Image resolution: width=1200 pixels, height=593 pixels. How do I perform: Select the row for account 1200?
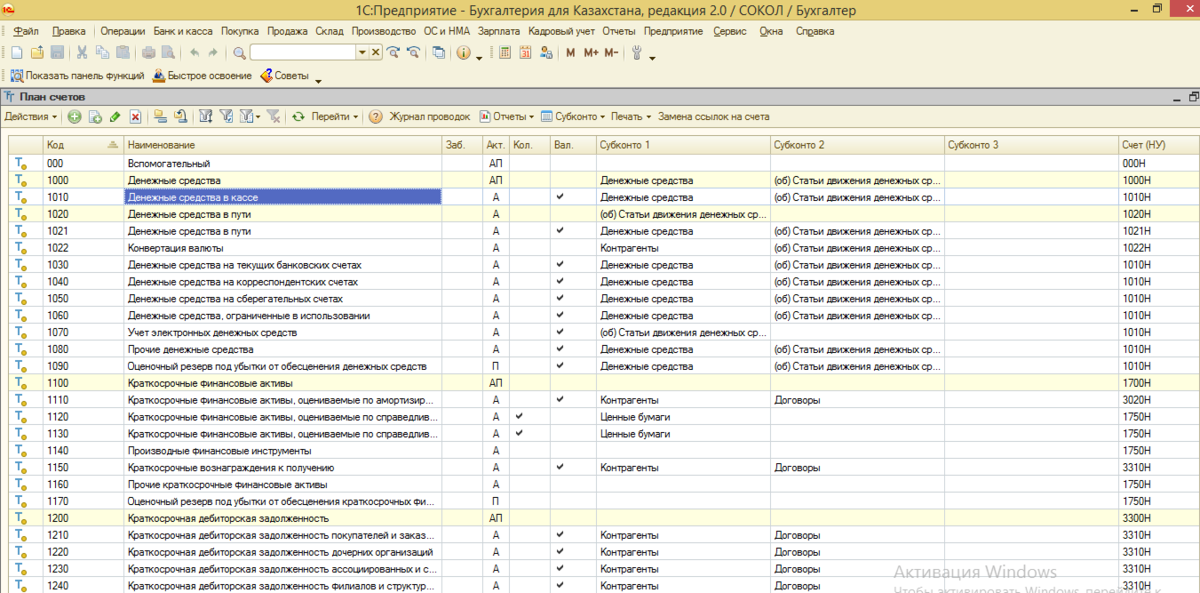pyautogui.click(x=228, y=518)
